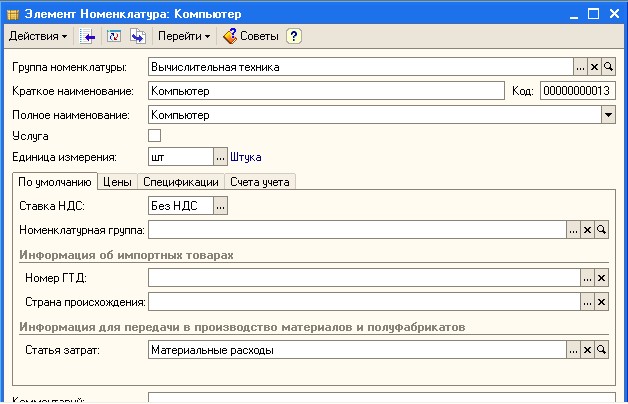Click the Полное наименование text field
The image size is (628, 404).
374,115
